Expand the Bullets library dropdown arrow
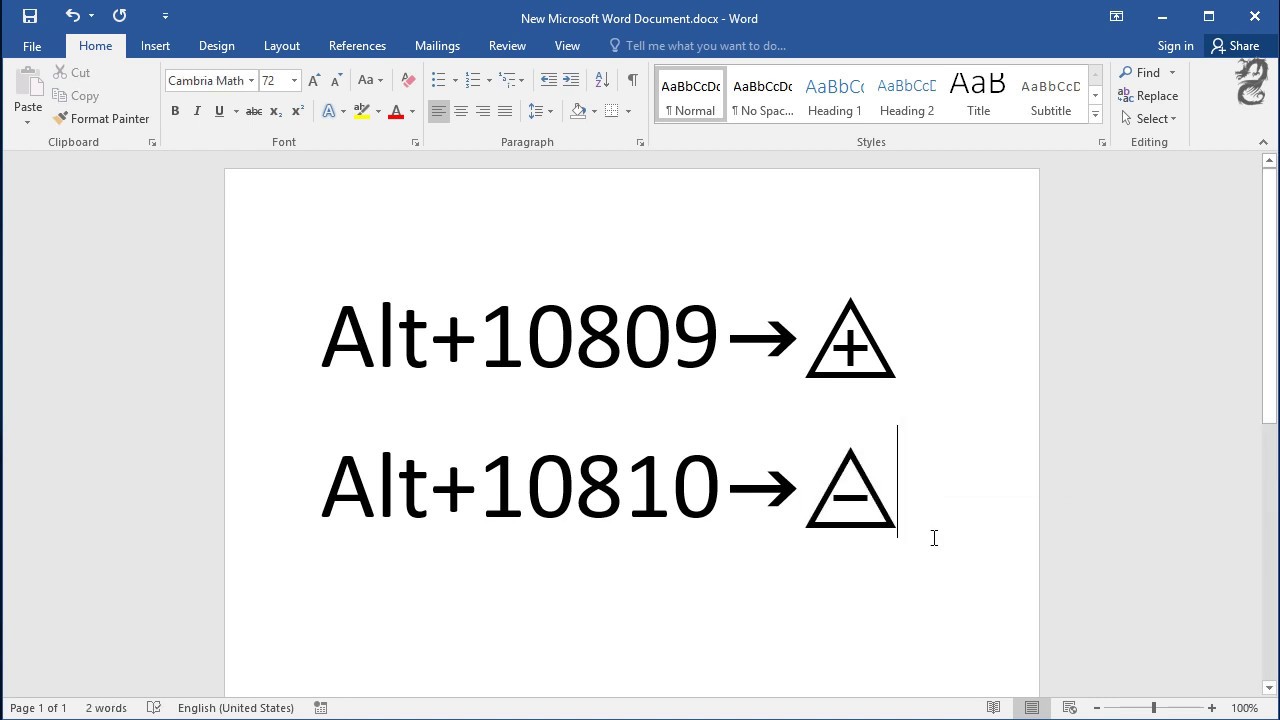Screen dimensions: 1280x720 [x=455, y=80]
